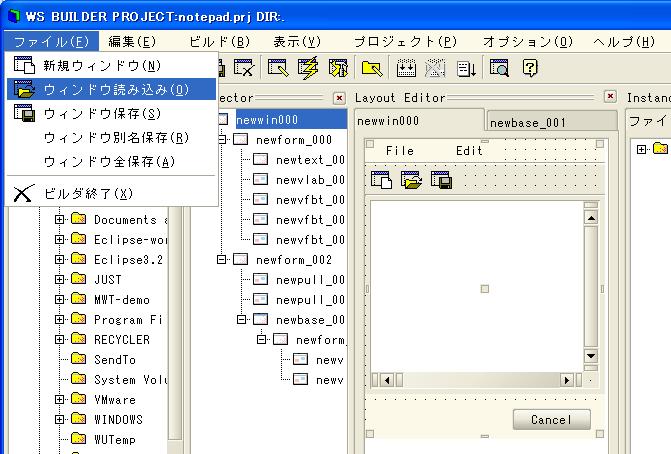Choose ビルダ終了(X) to exit builder
The image size is (671, 454).
click(x=111, y=193)
